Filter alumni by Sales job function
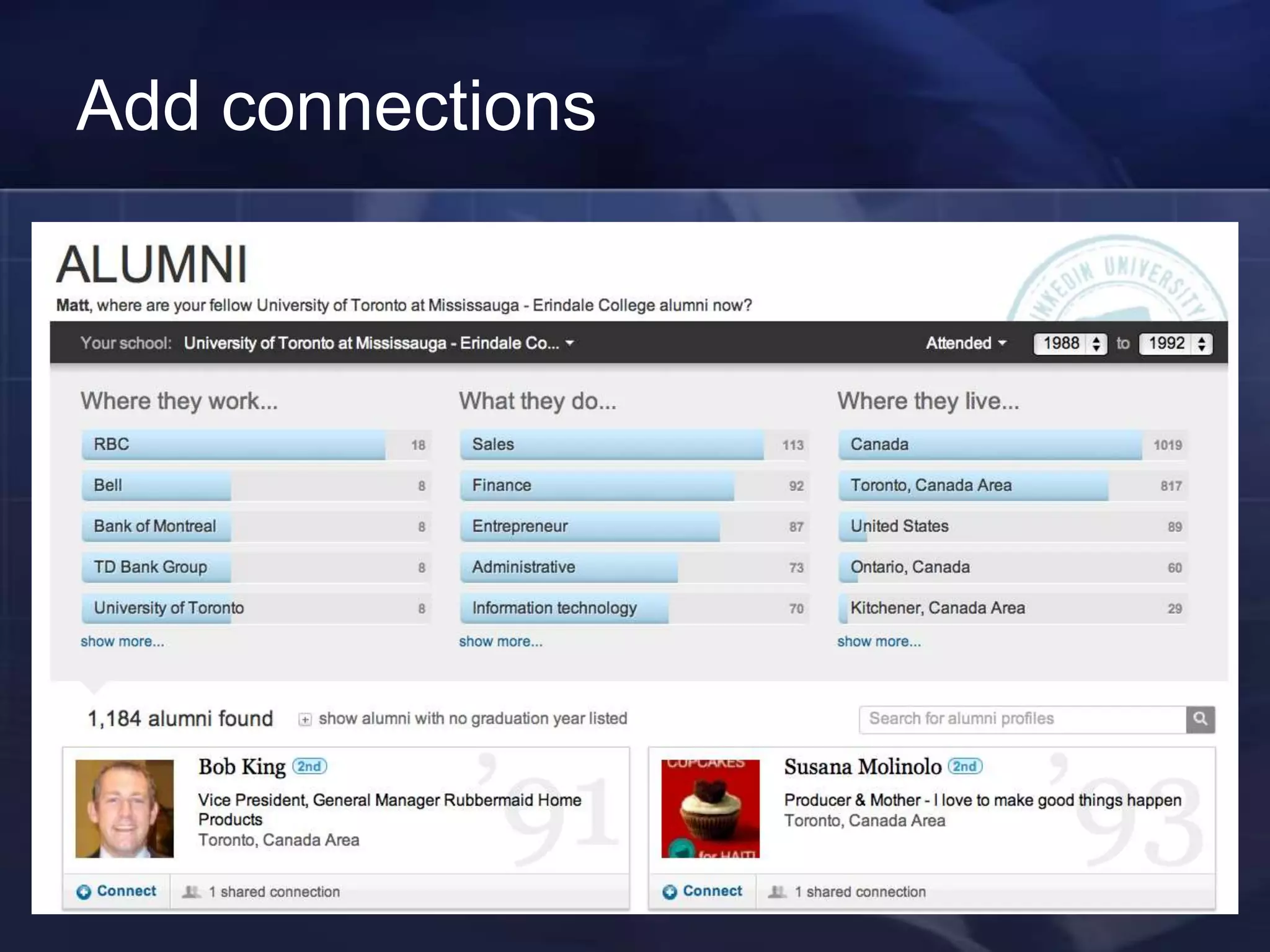1270x952 pixels. click(634, 445)
